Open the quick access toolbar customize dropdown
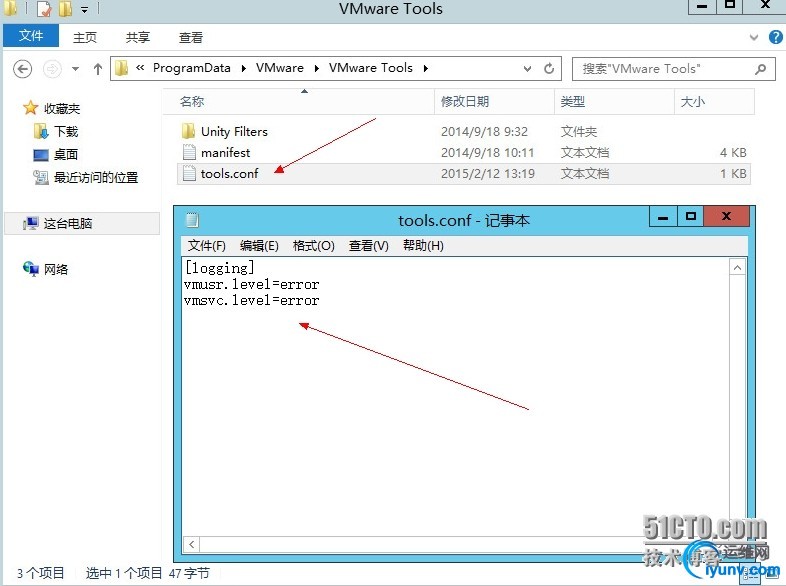786x586 pixels. coord(84,10)
